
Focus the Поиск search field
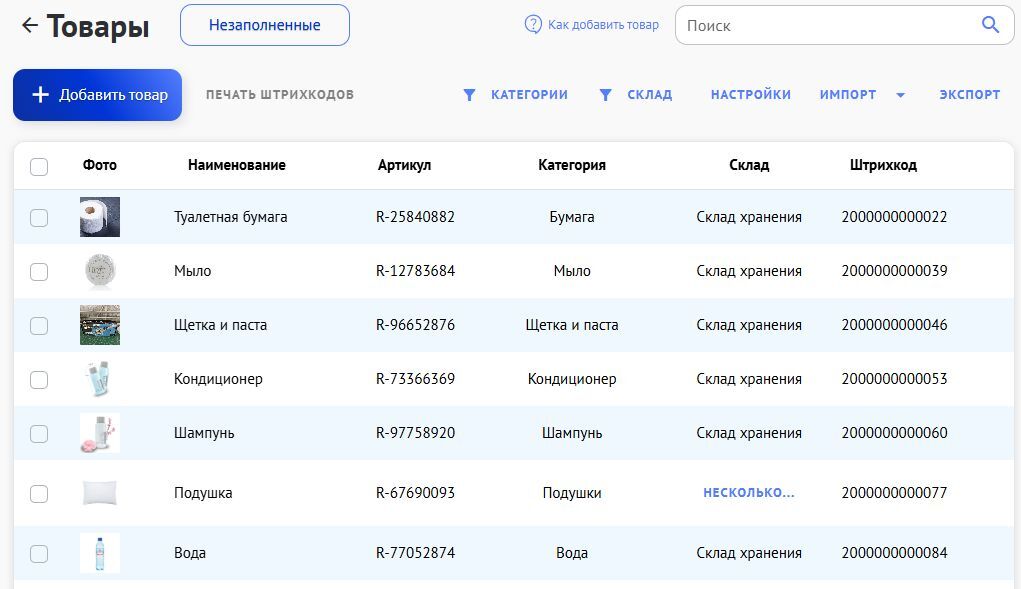click(x=825, y=26)
